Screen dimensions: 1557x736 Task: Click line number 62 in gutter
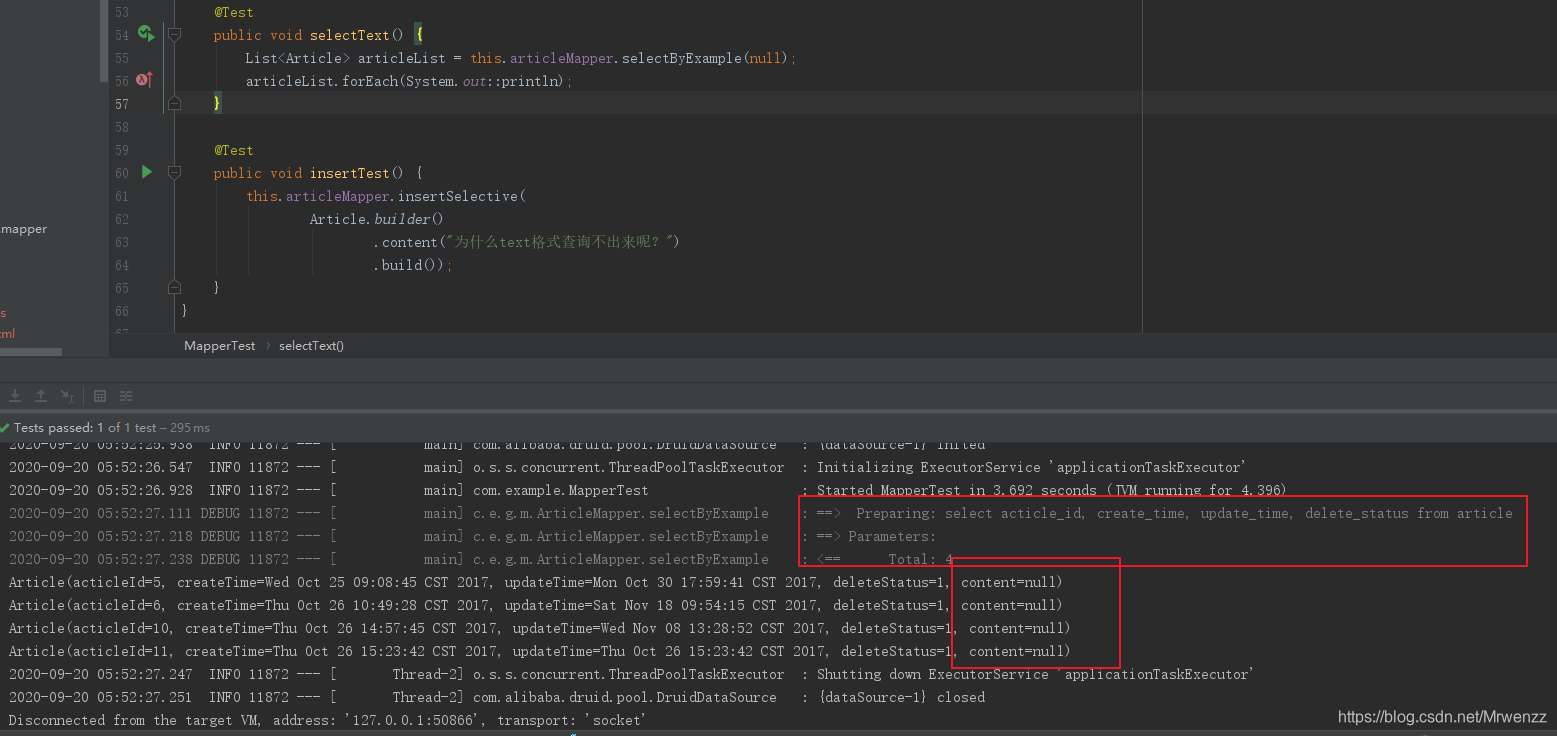pyautogui.click(x=121, y=219)
